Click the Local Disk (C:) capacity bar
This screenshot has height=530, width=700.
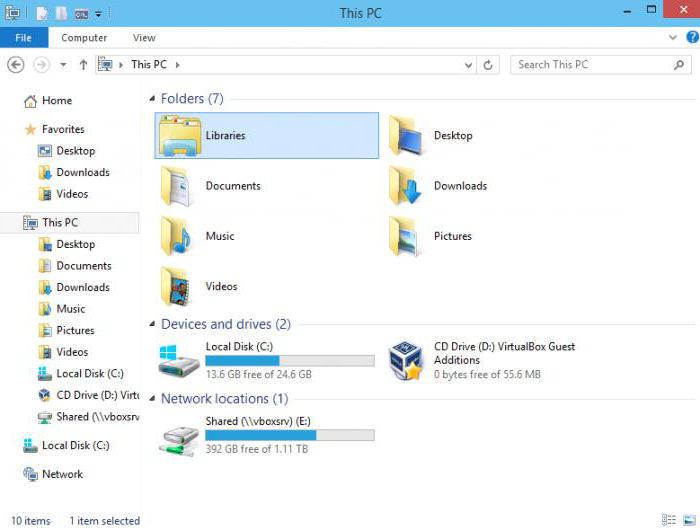289,360
